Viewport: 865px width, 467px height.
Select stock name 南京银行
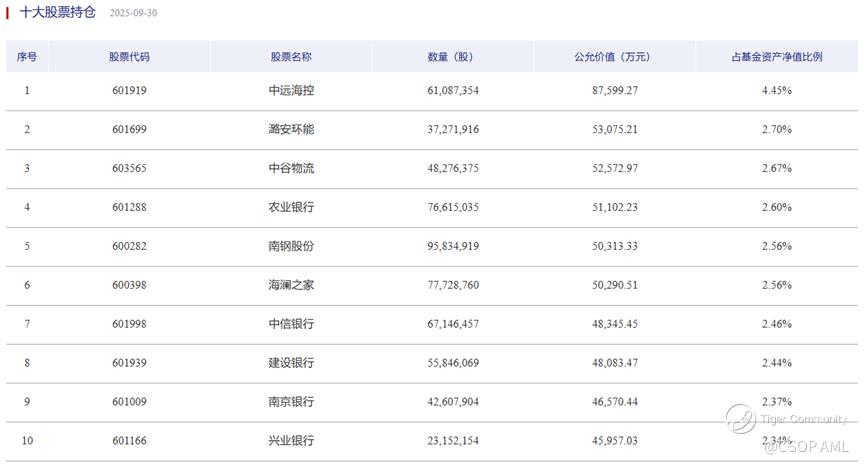[291, 402]
